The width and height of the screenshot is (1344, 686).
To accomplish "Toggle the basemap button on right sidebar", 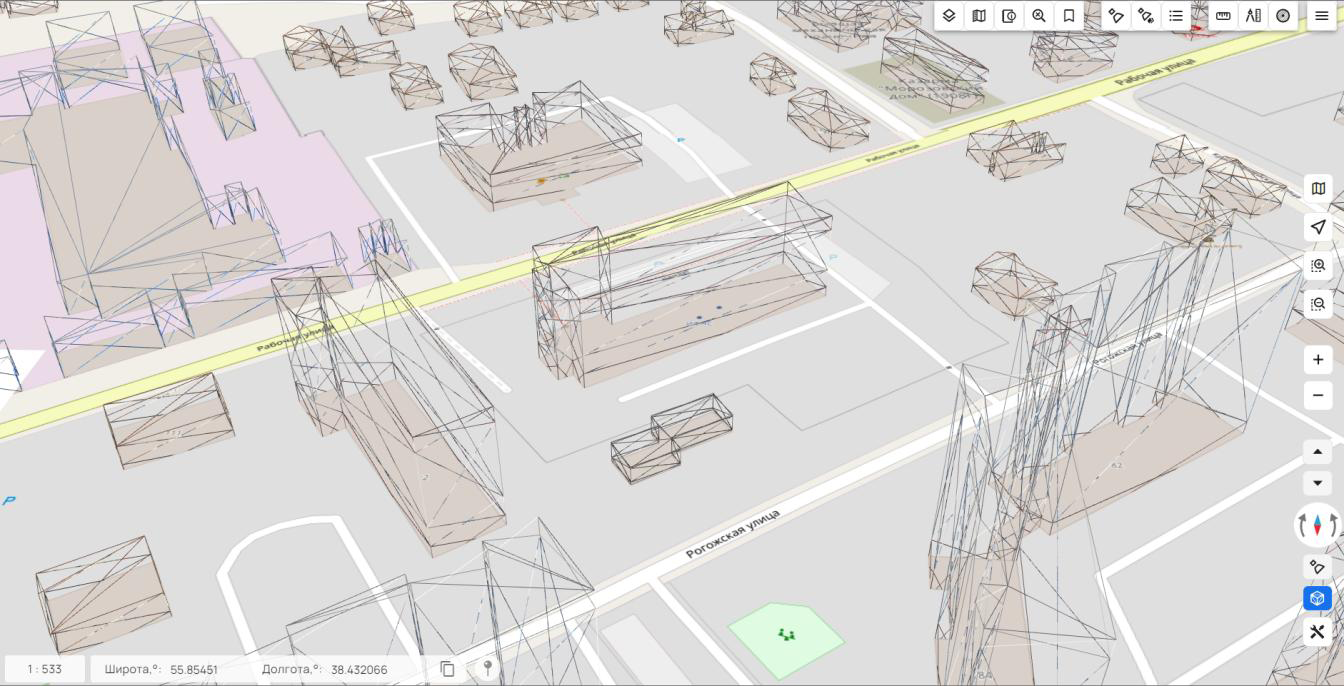I will click(1318, 189).
